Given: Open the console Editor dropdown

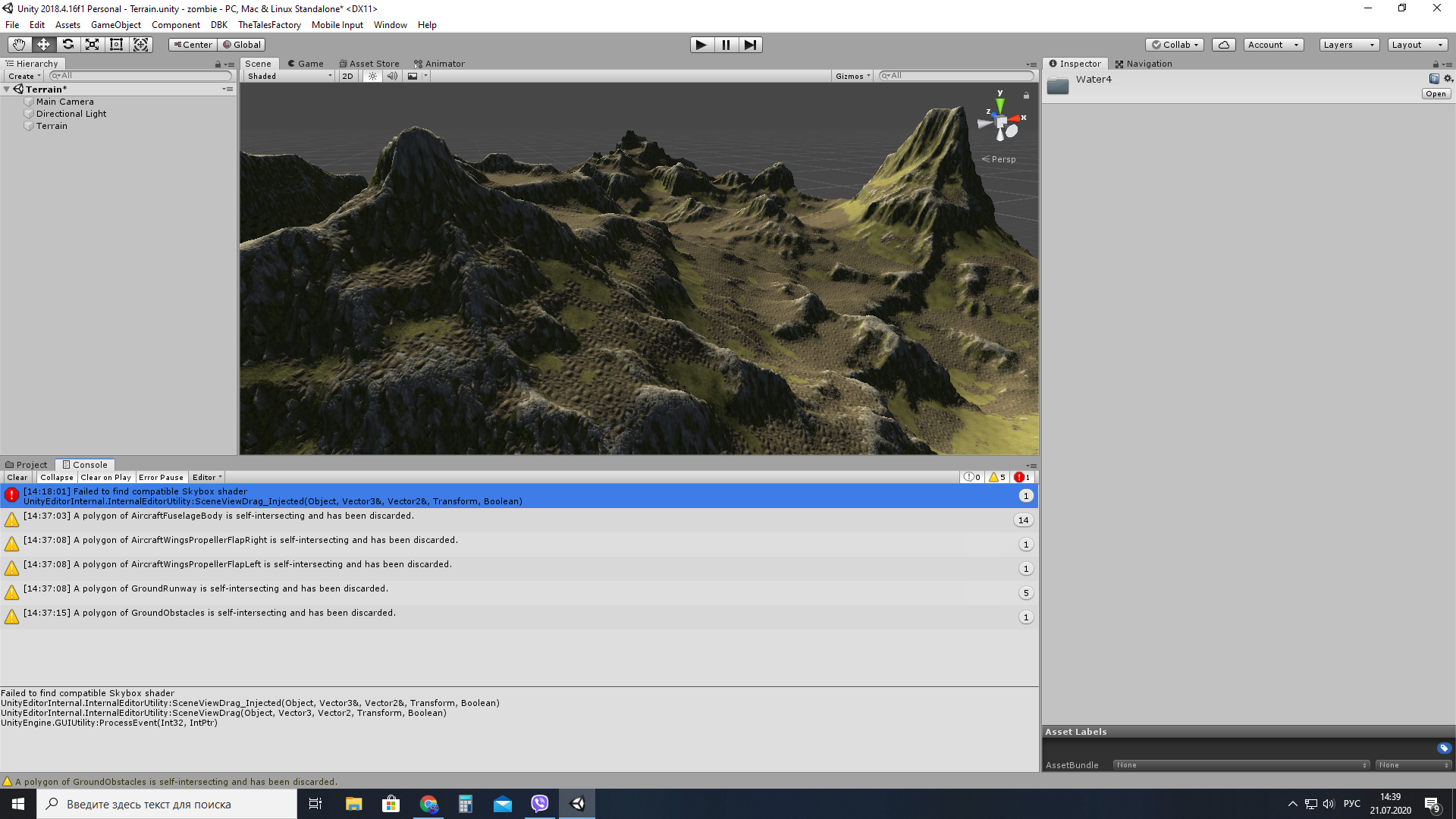Looking at the screenshot, I should coord(207,478).
